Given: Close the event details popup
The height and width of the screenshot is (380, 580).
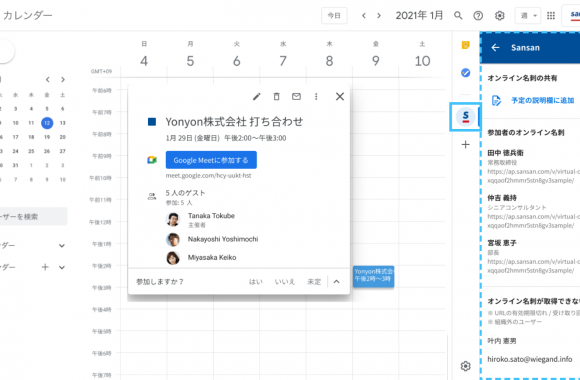Looking at the screenshot, I should coord(340,97).
